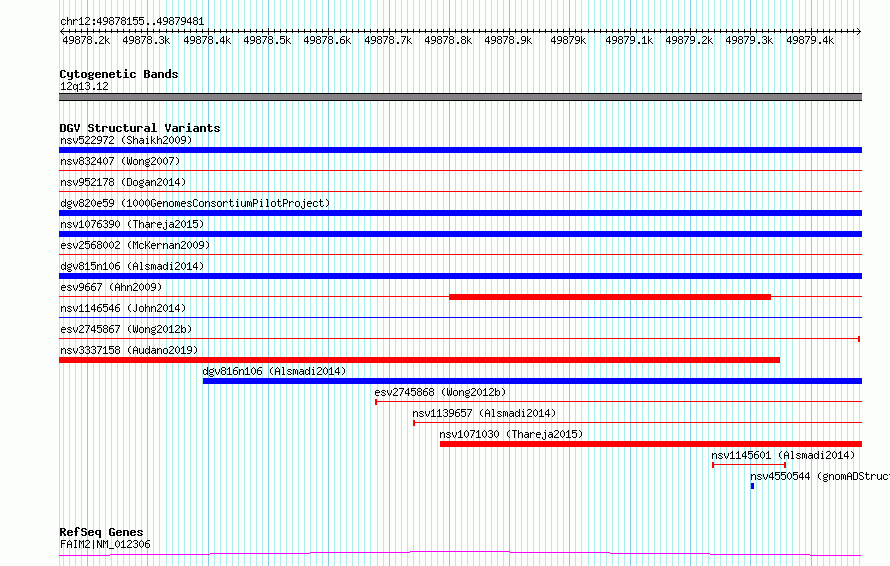This screenshot has width=890, height=566.
Task: Click the chr12:49878155..49879481 region label
Action: point(132,22)
